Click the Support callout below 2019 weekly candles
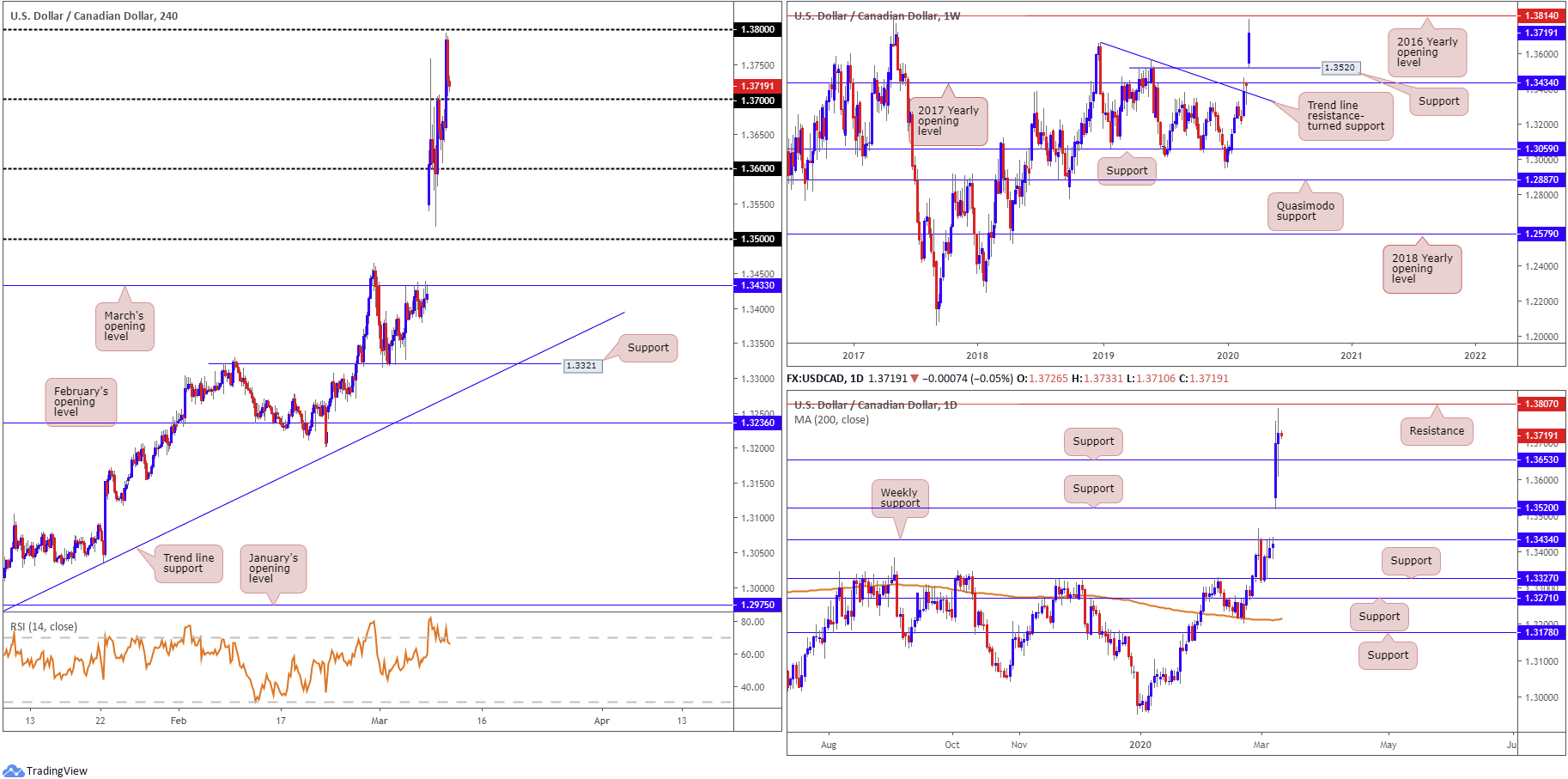1568x779 pixels. [x=1127, y=171]
